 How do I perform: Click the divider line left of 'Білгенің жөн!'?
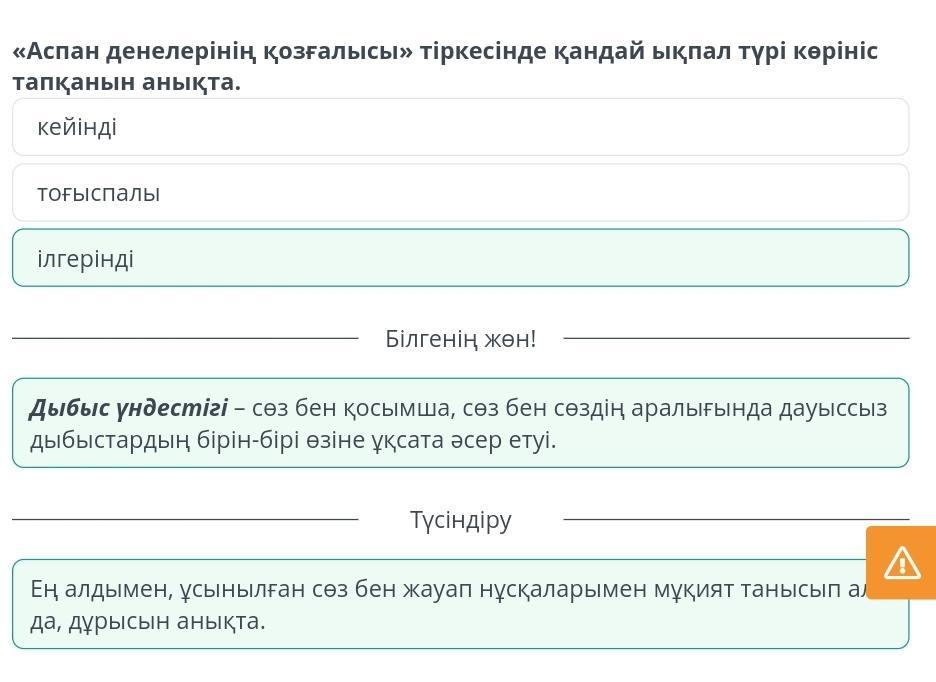[185, 339]
